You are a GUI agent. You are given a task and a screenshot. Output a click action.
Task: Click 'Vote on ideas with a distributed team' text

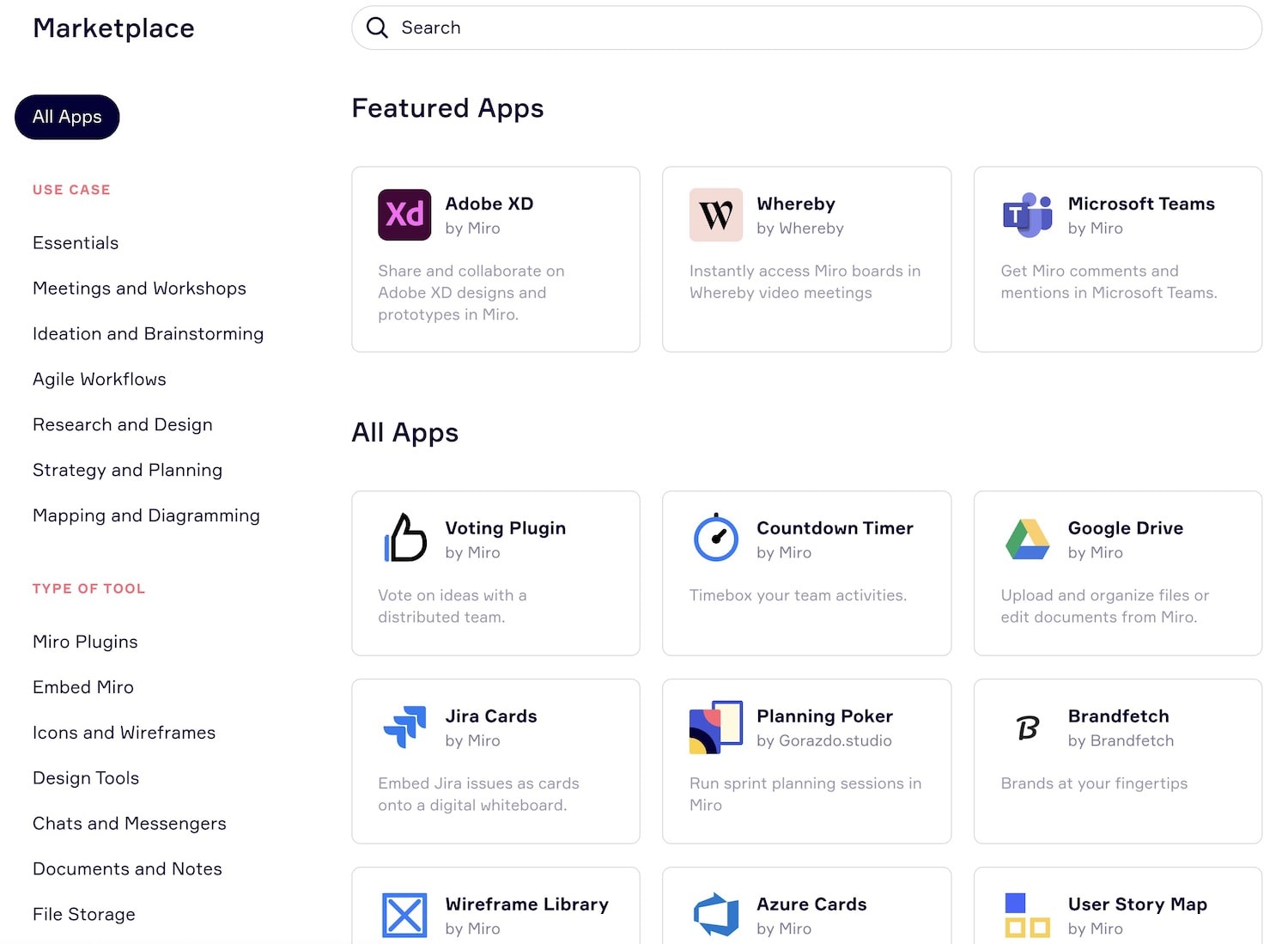(453, 606)
